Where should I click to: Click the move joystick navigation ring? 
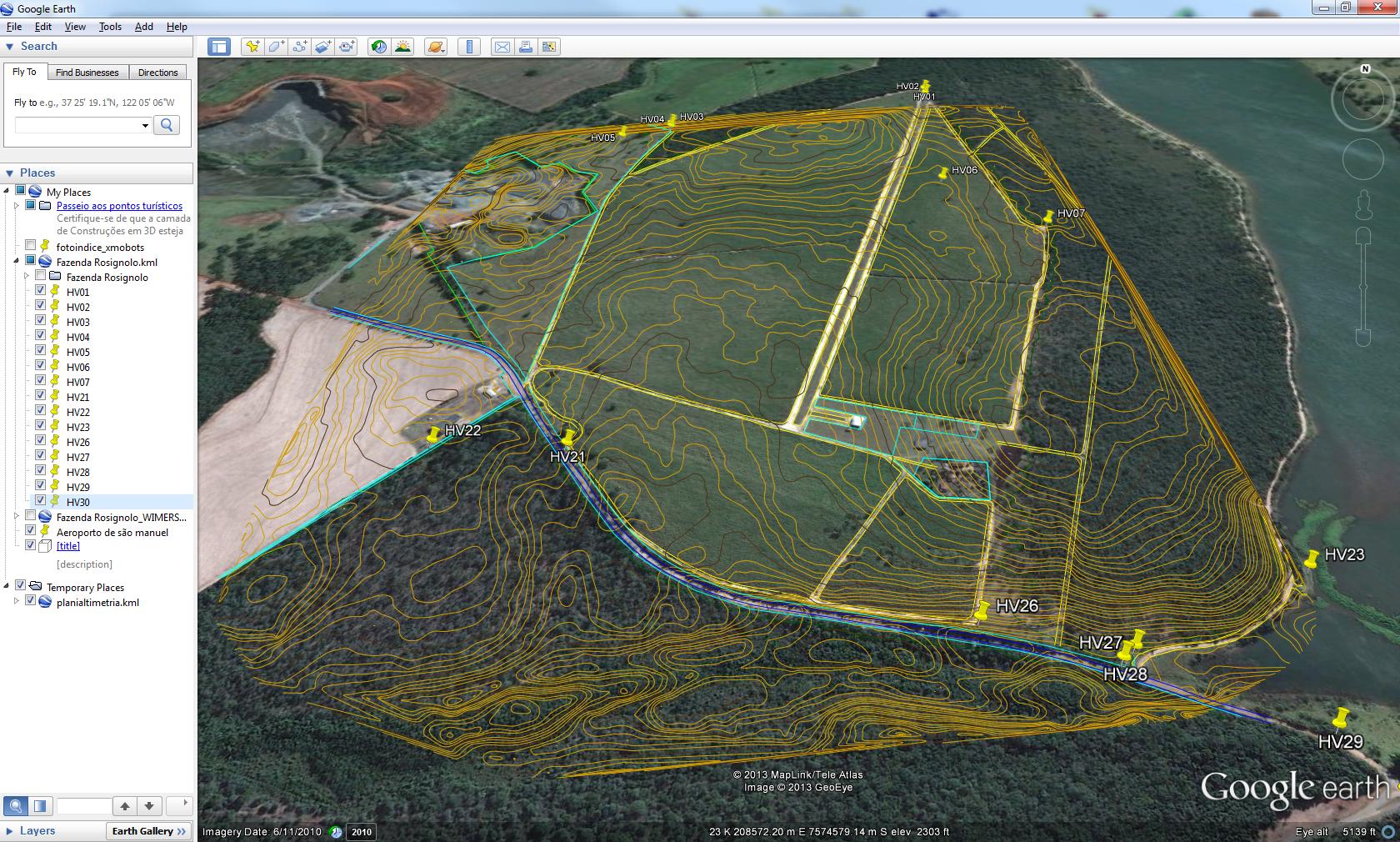1364,158
